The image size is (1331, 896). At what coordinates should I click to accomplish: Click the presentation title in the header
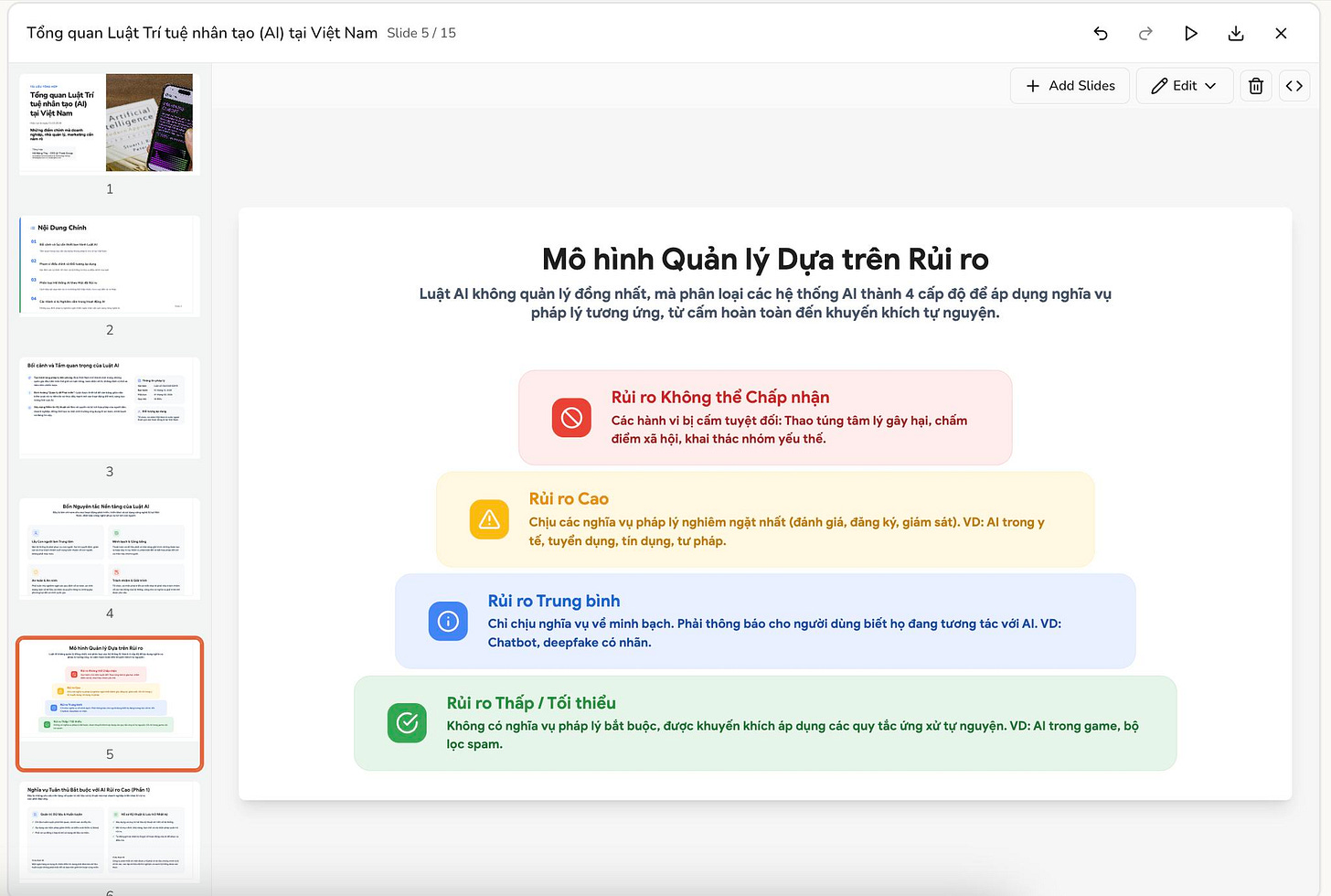(x=202, y=33)
